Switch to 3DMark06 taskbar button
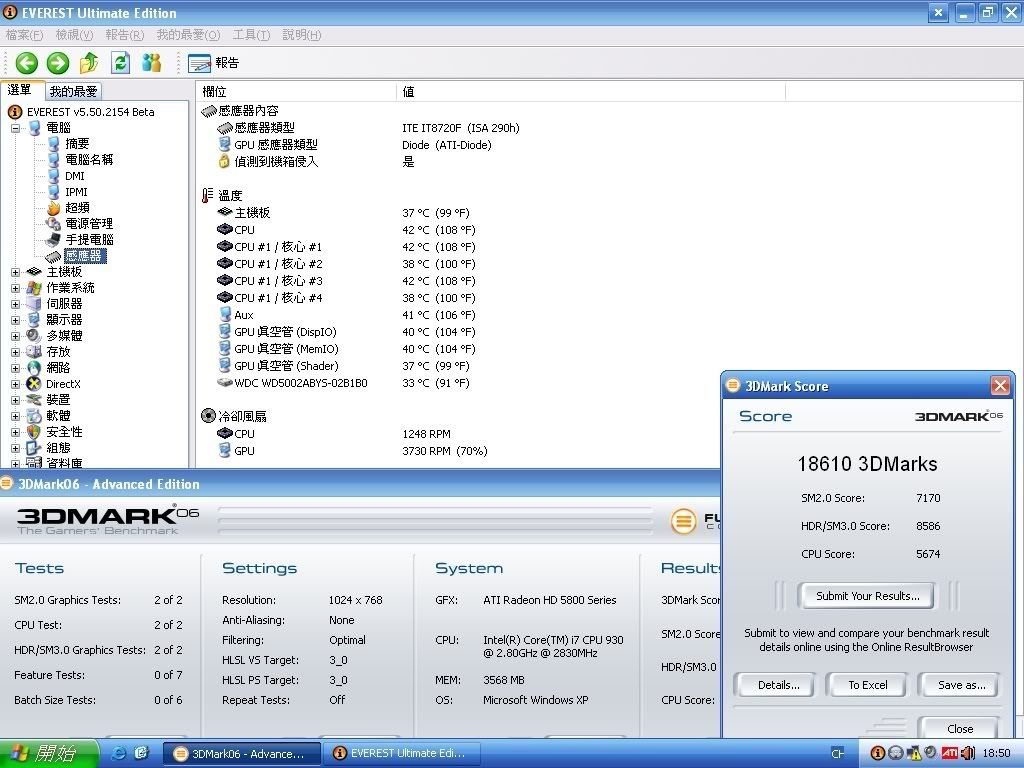Viewport: 1024px width, 768px height. click(241, 754)
